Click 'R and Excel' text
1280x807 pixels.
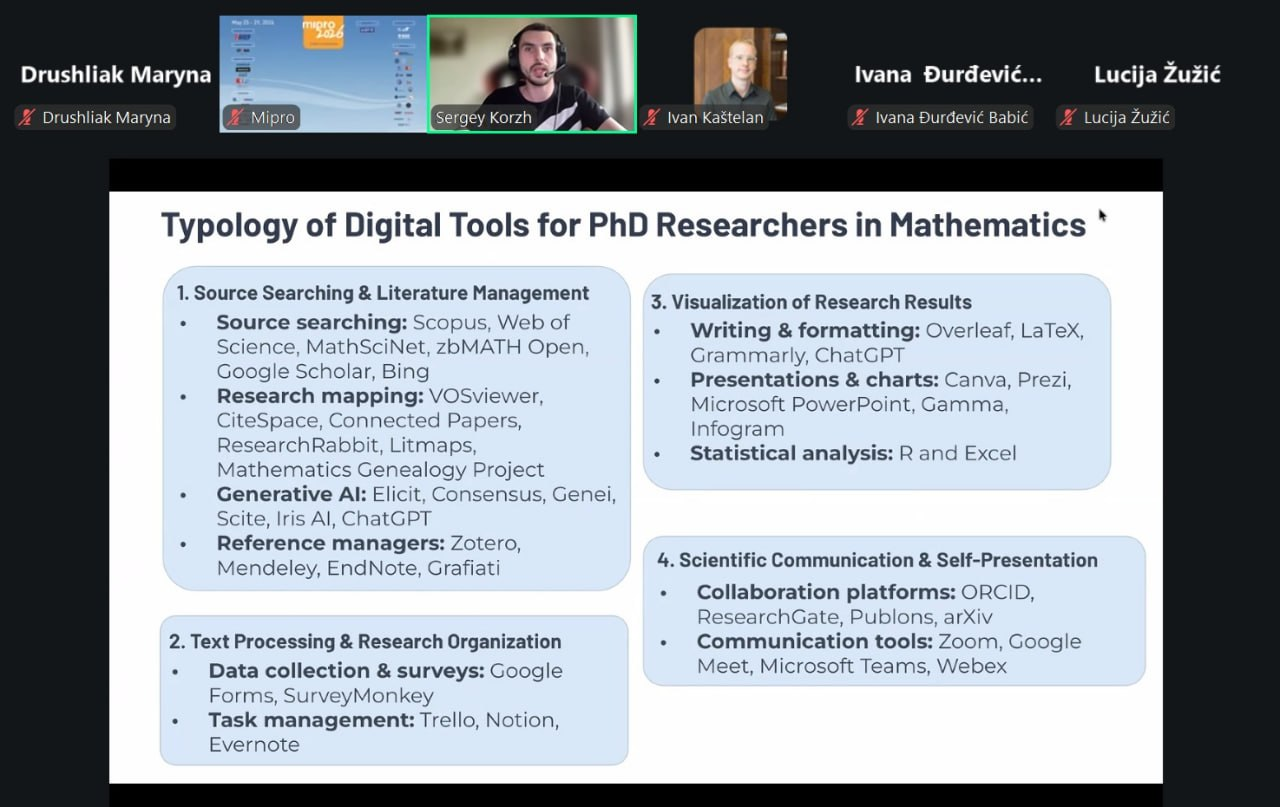[x=957, y=454]
